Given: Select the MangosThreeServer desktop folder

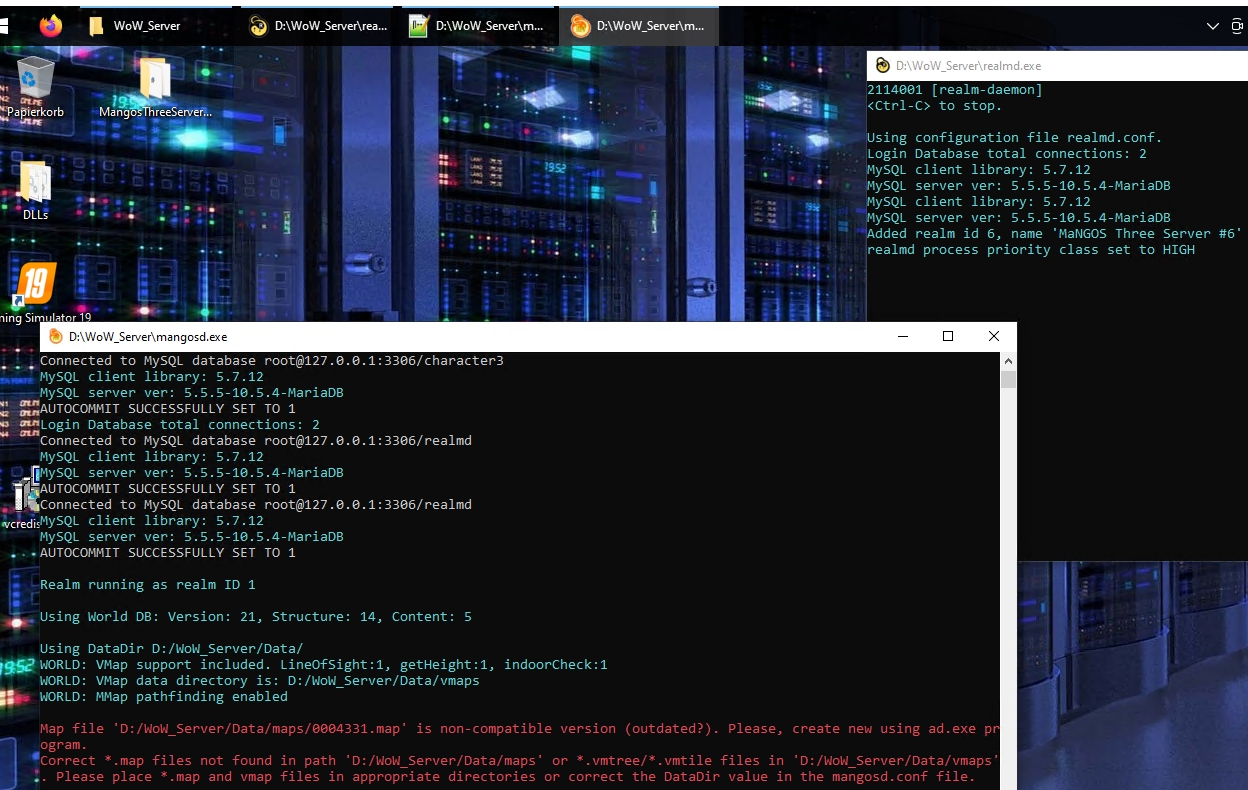Looking at the screenshot, I should [155, 87].
